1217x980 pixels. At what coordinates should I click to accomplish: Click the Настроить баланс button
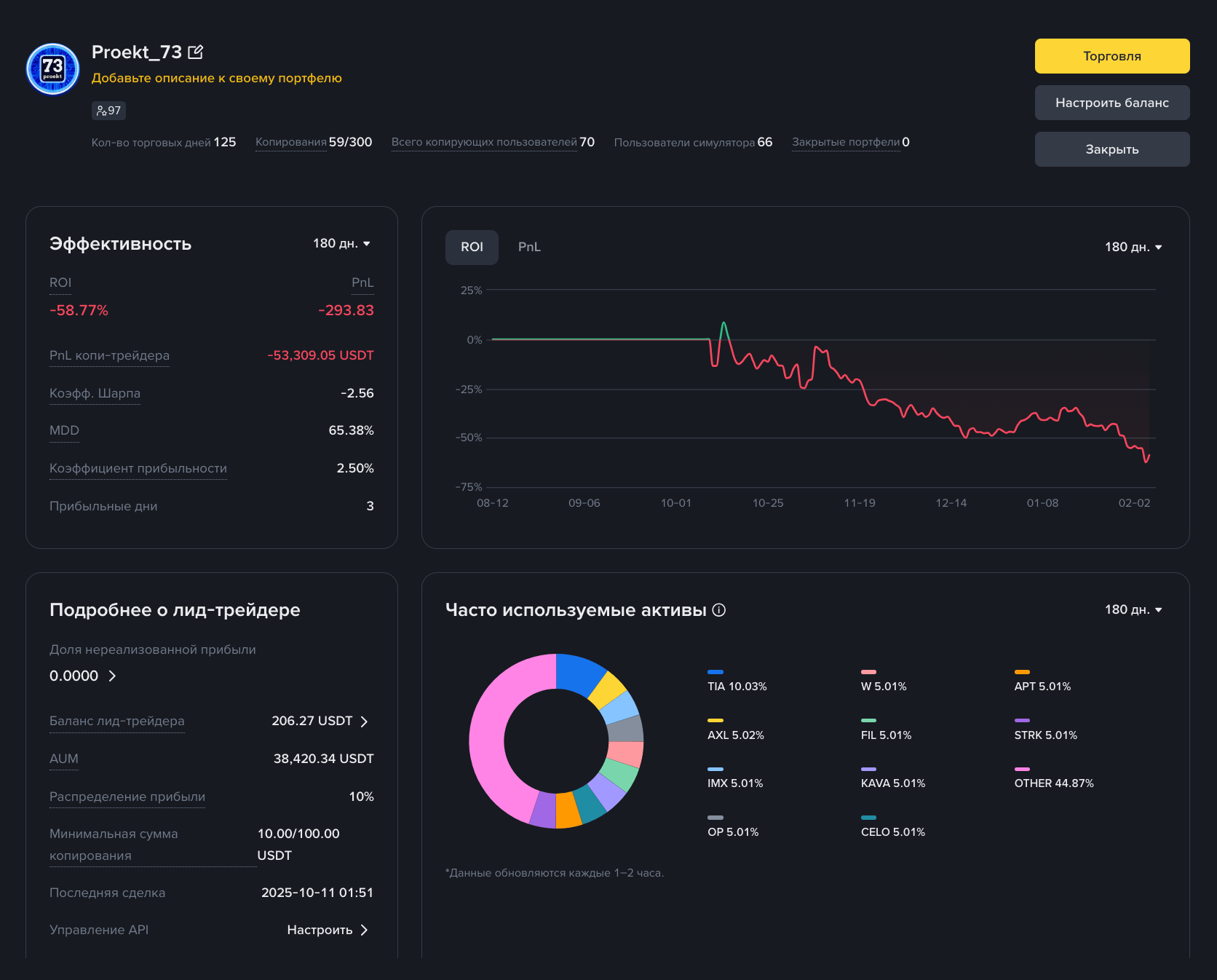[x=1112, y=103]
